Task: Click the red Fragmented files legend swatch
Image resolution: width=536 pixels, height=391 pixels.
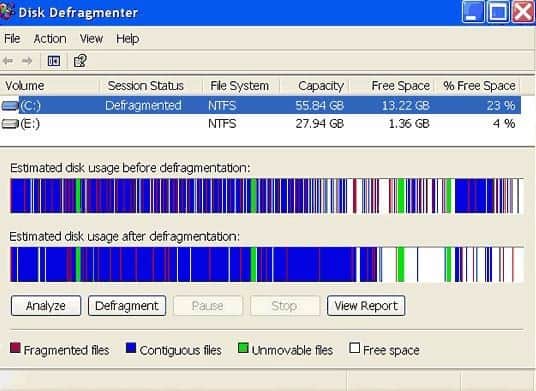Action: [15, 348]
